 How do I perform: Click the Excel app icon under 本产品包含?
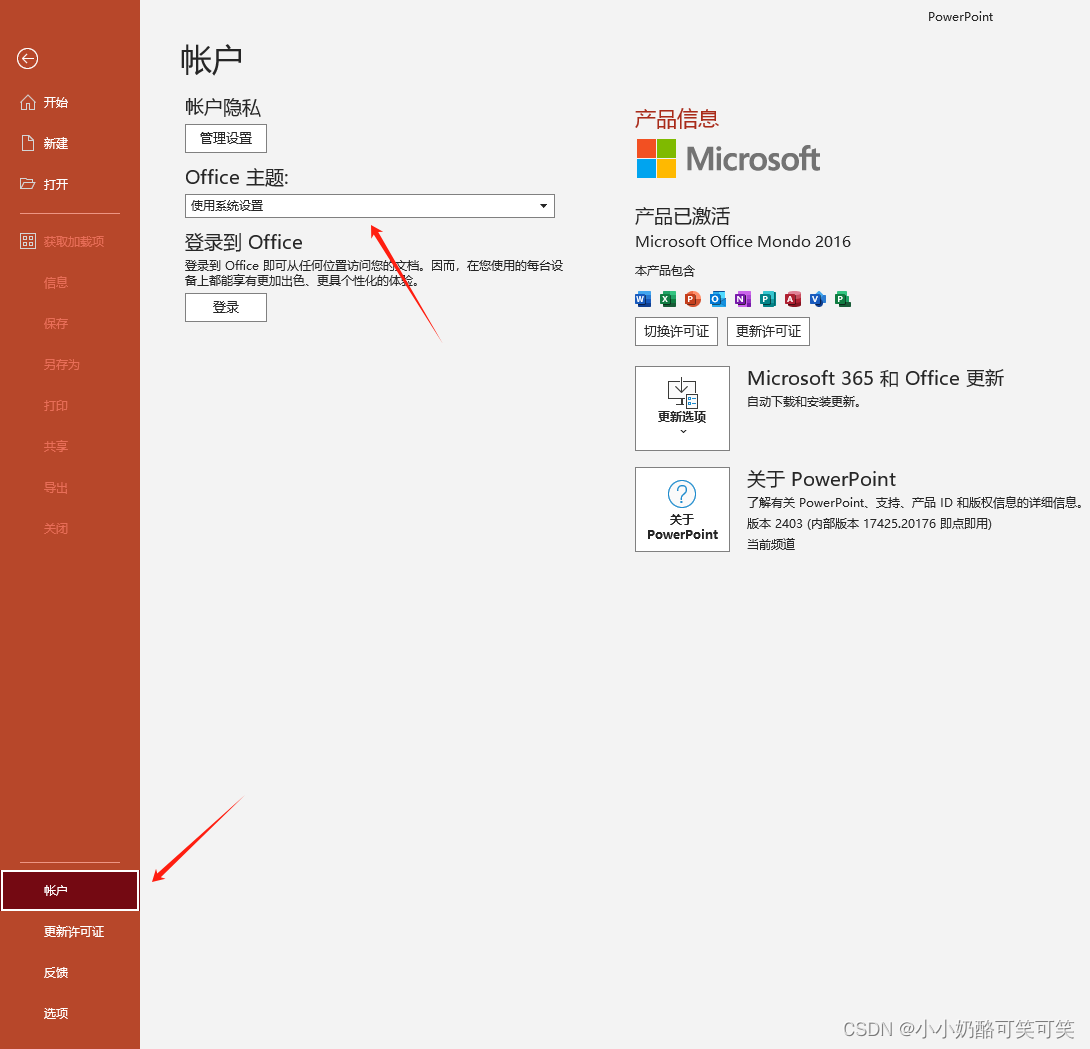[x=668, y=299]
